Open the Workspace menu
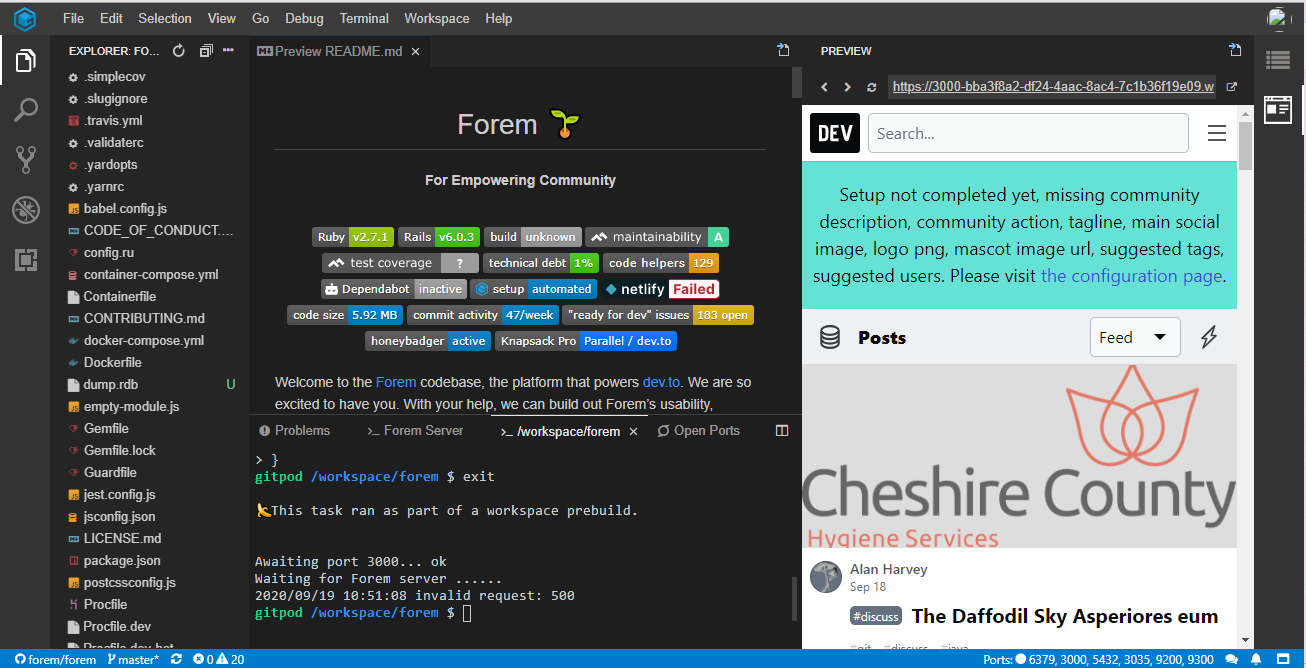 437,18
